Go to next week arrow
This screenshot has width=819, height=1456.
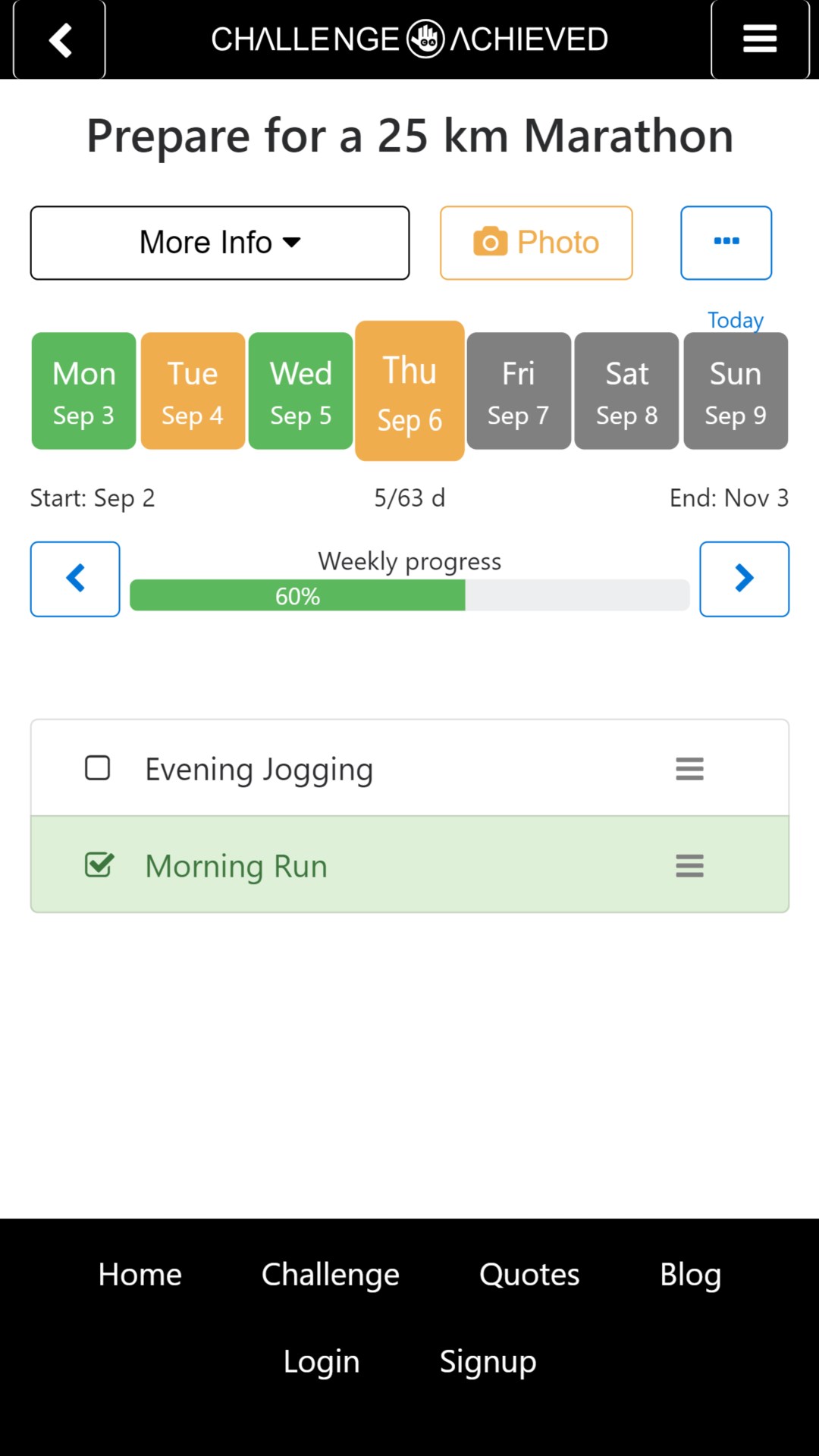(x=744, y=579)
